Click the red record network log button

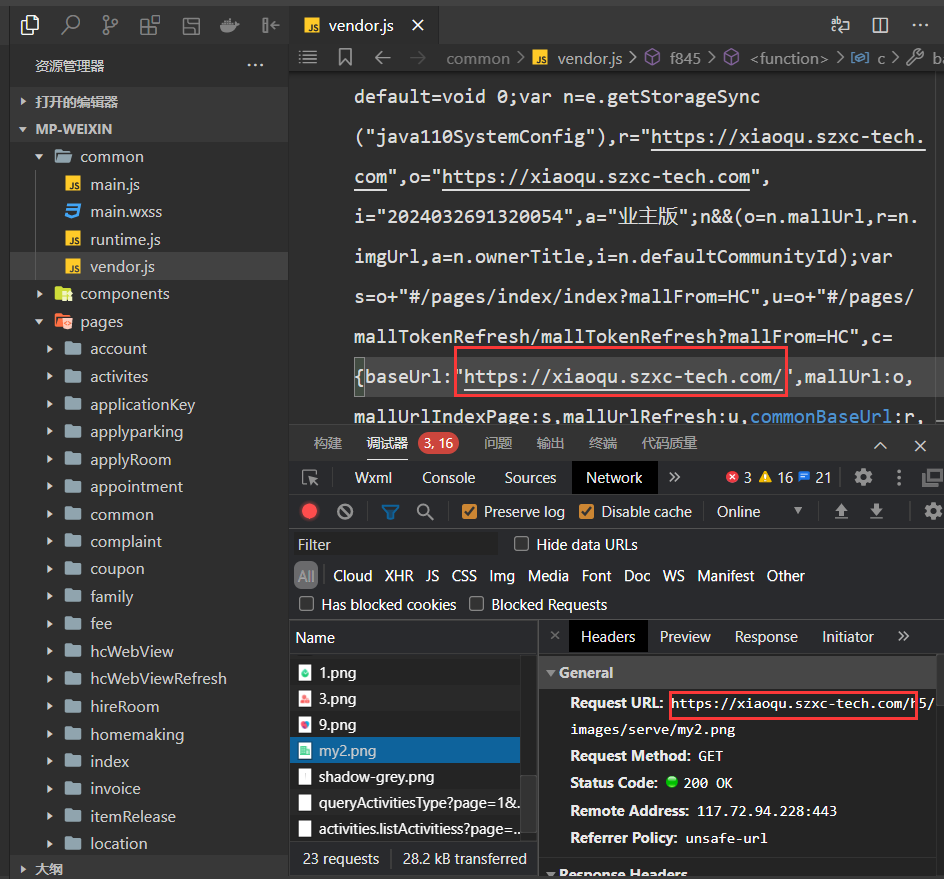[309, 512]
